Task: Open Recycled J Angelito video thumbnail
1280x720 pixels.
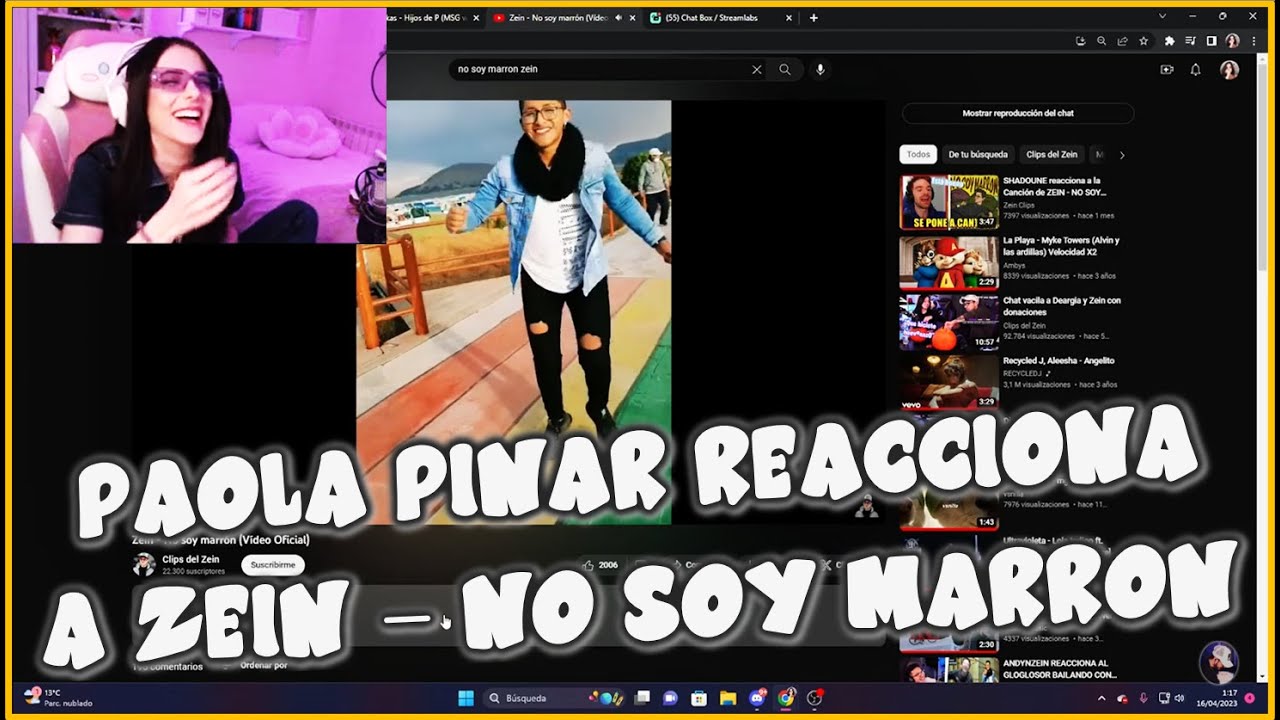Action: coord(949,382)
